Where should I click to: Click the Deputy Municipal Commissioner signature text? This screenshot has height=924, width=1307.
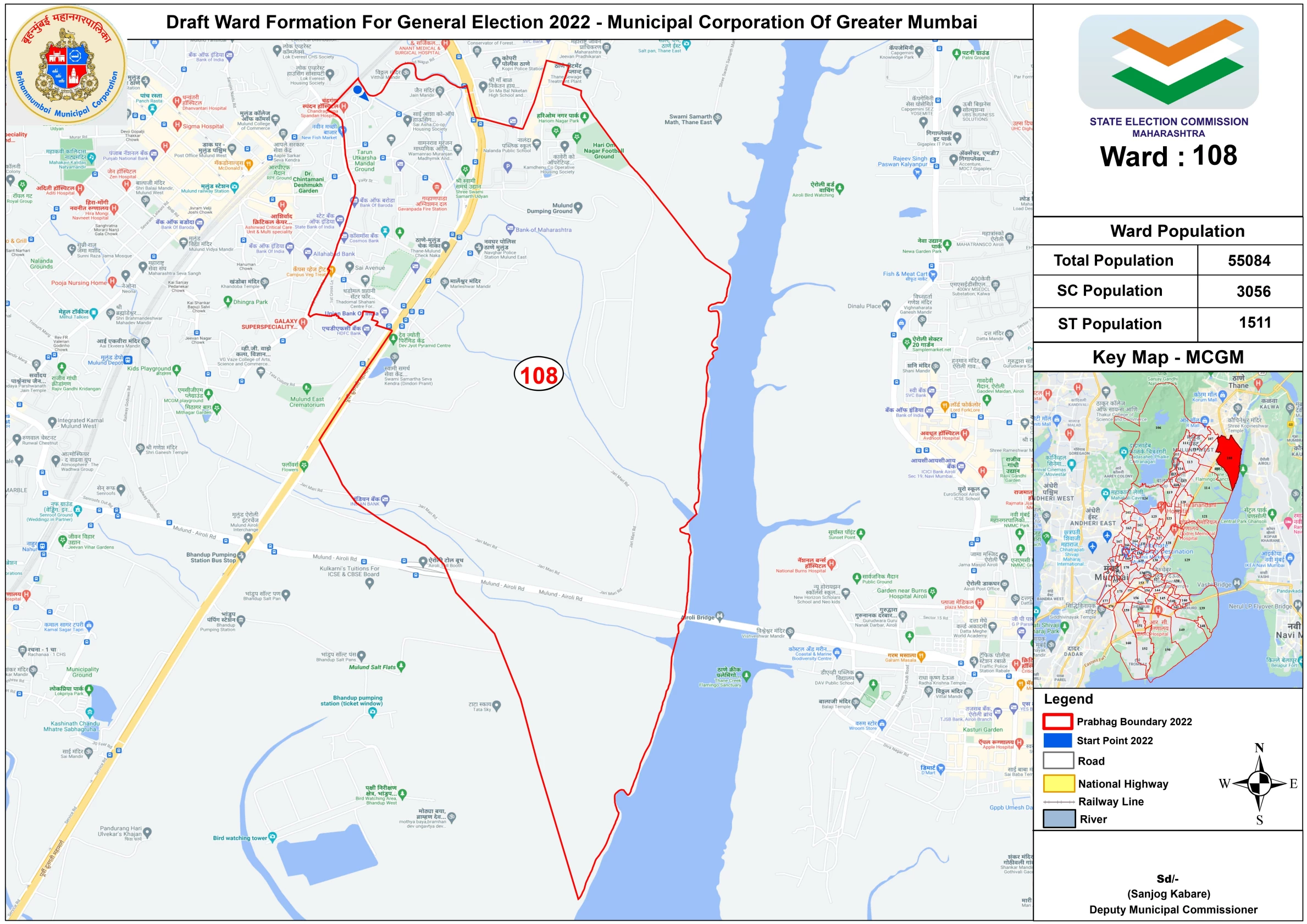coord(1173,909)
